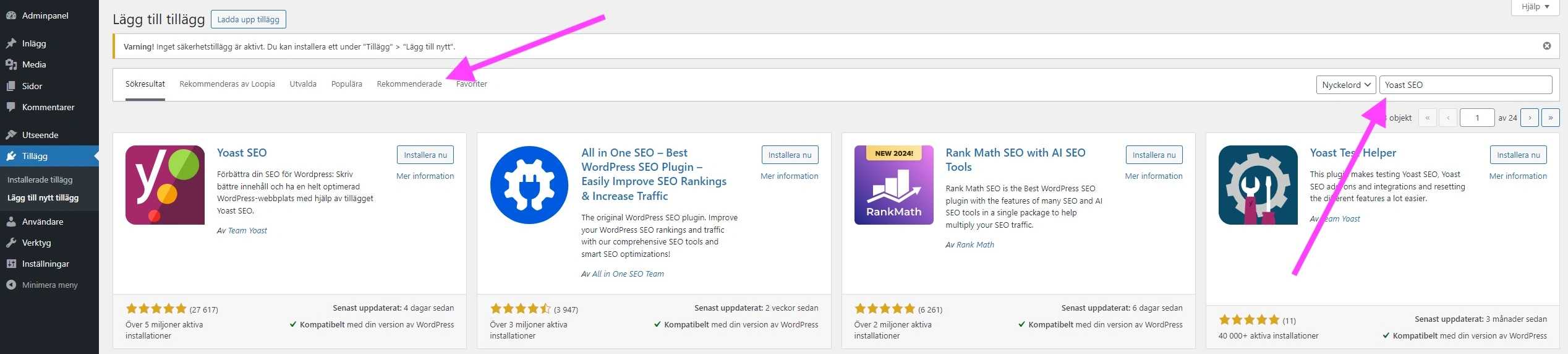Visit the Rank Math author link
The image size is (1568, 354).
coord(975,245)
